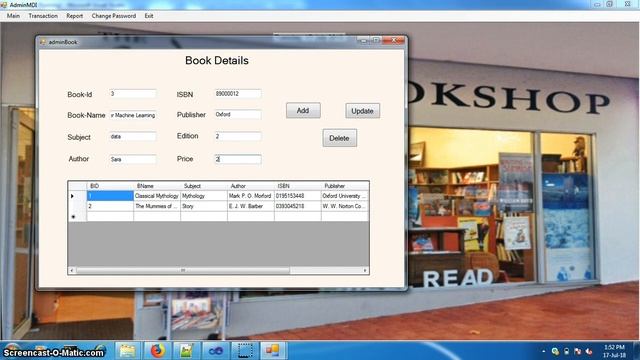Launch Firefox from the taskbar
The width and height of the screenshot is (640, 360).
tap(158, 351)
